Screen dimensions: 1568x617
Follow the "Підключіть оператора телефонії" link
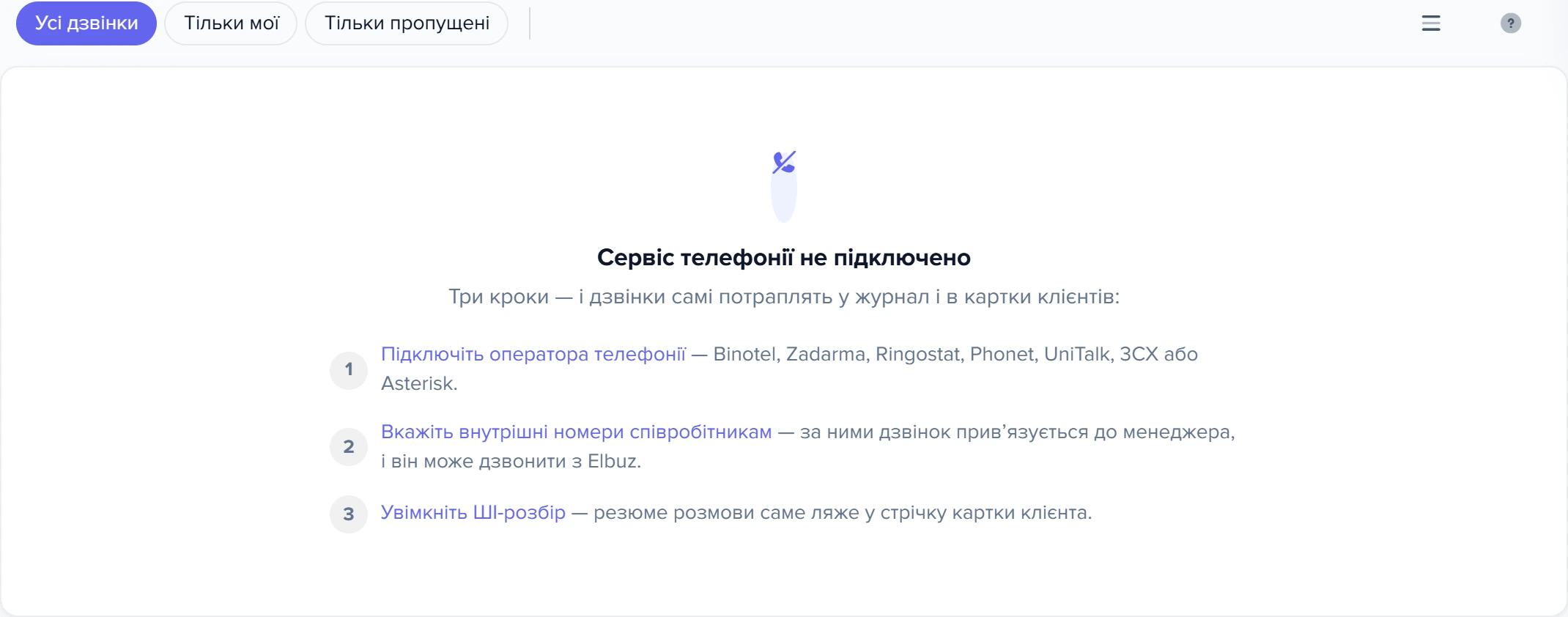pos(533,354)
